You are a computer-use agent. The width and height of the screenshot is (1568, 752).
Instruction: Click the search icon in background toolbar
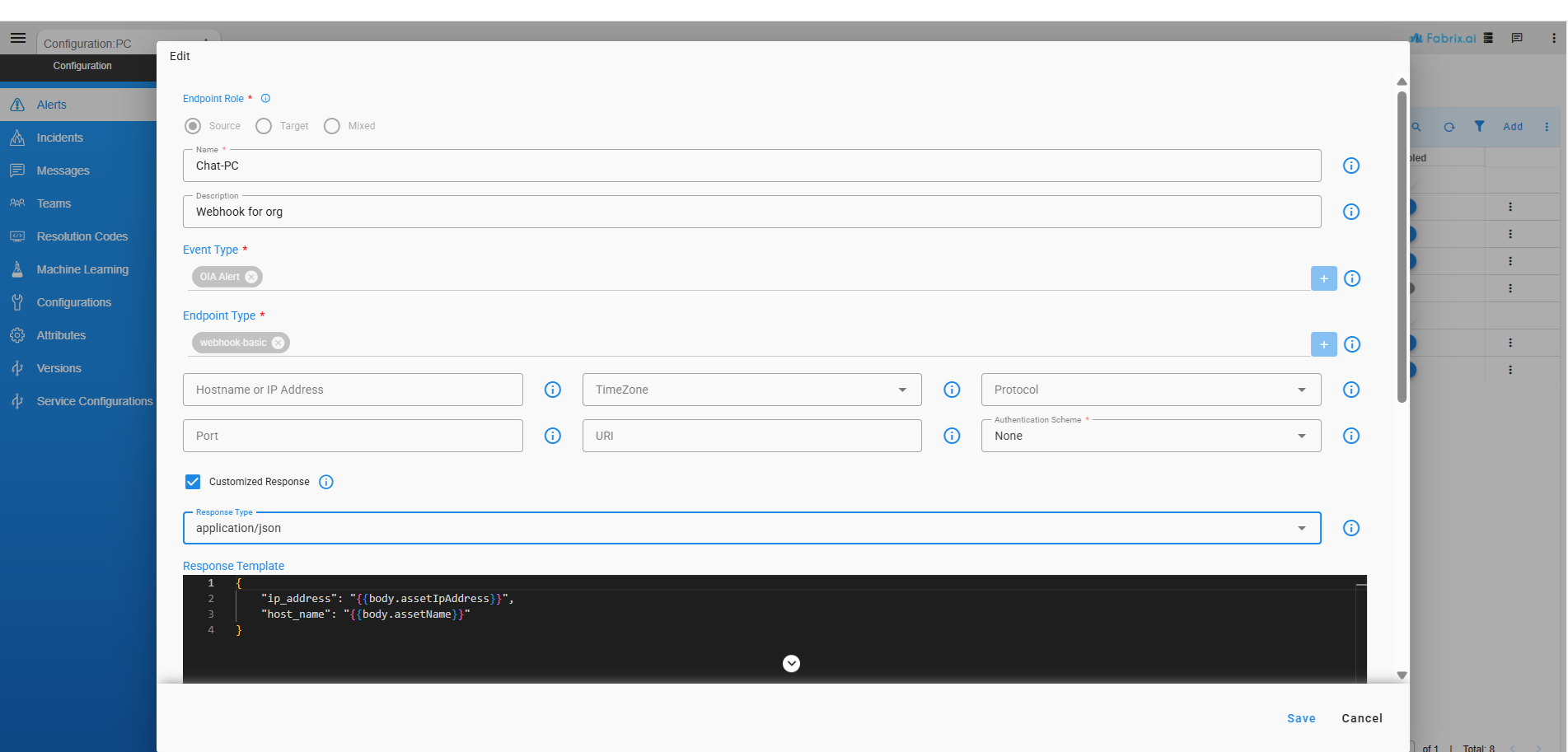coord(1417,127)
